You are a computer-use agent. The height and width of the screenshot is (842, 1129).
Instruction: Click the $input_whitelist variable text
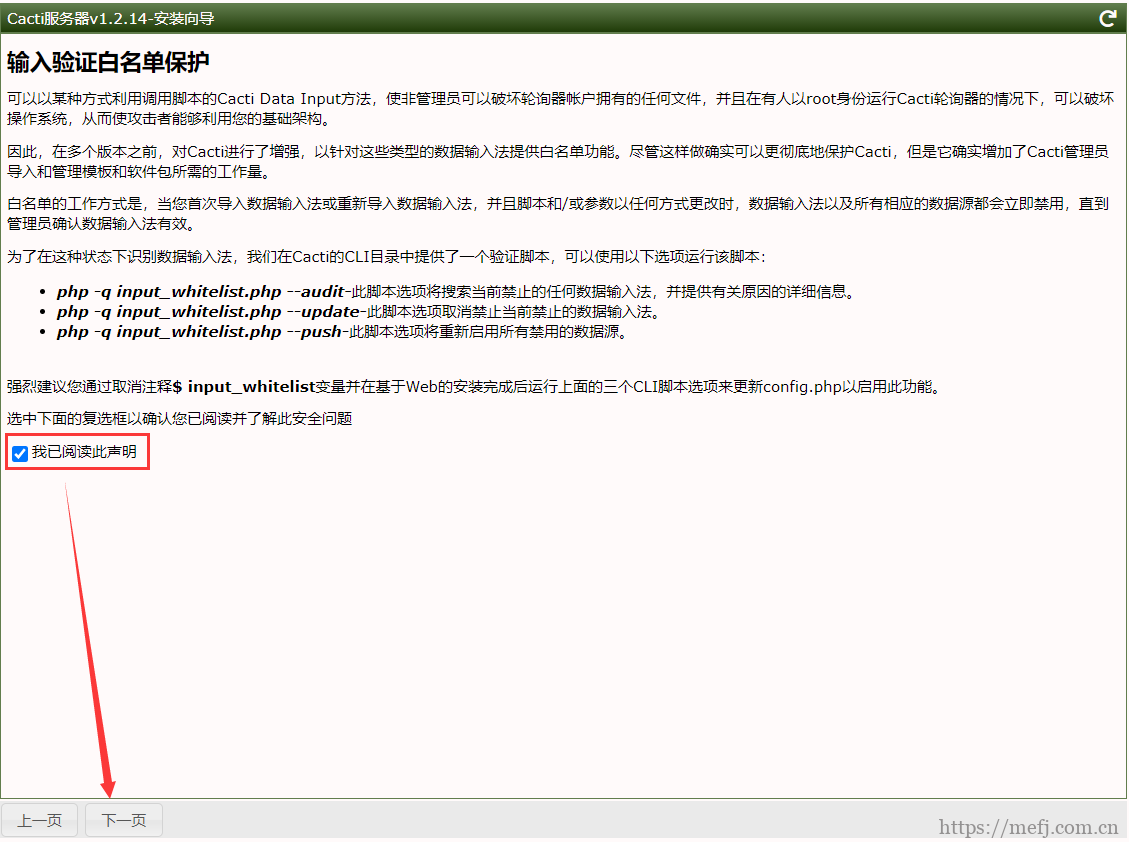pos(245,387)
